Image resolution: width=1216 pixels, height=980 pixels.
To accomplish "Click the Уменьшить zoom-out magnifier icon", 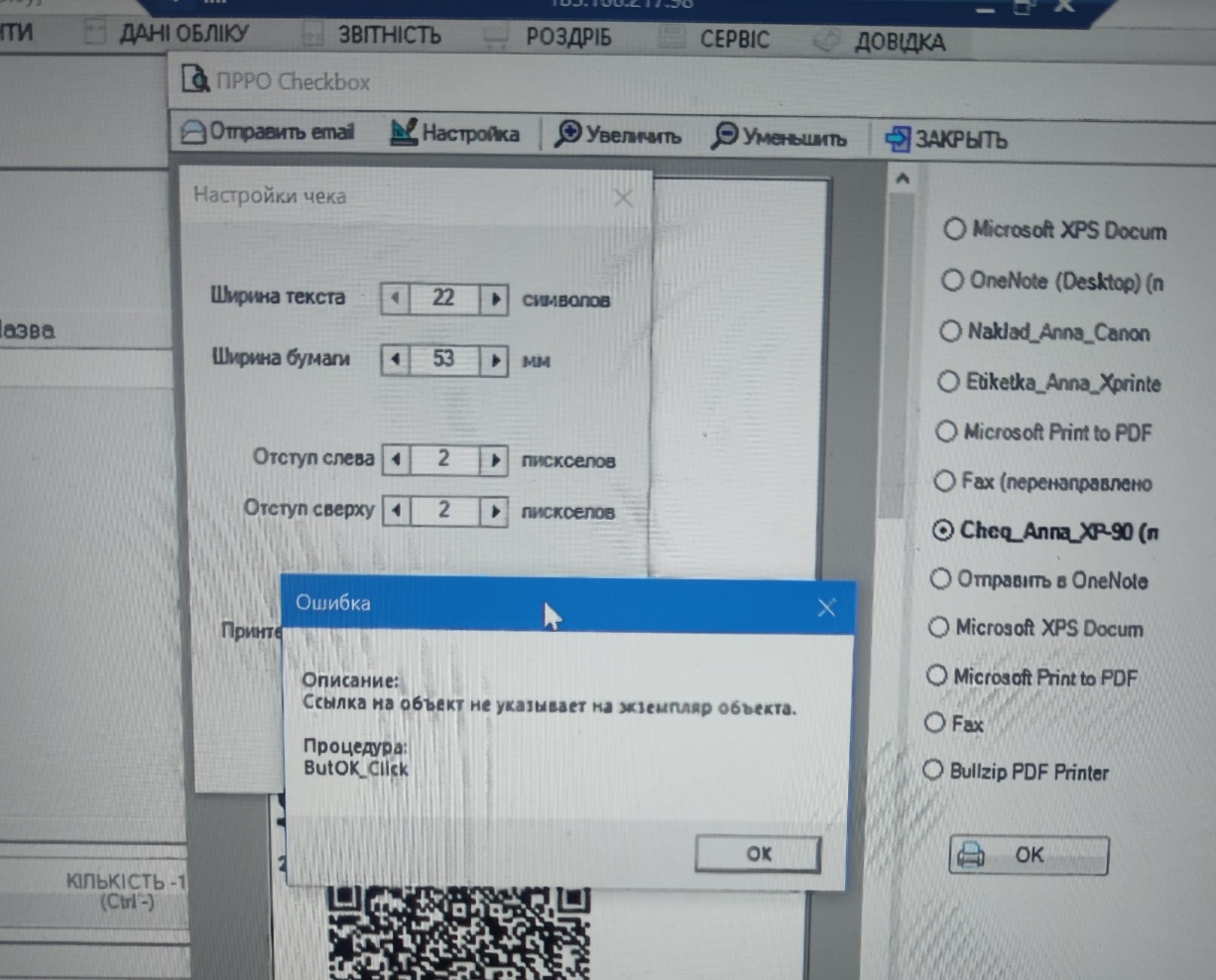I will tap(725, 136).
